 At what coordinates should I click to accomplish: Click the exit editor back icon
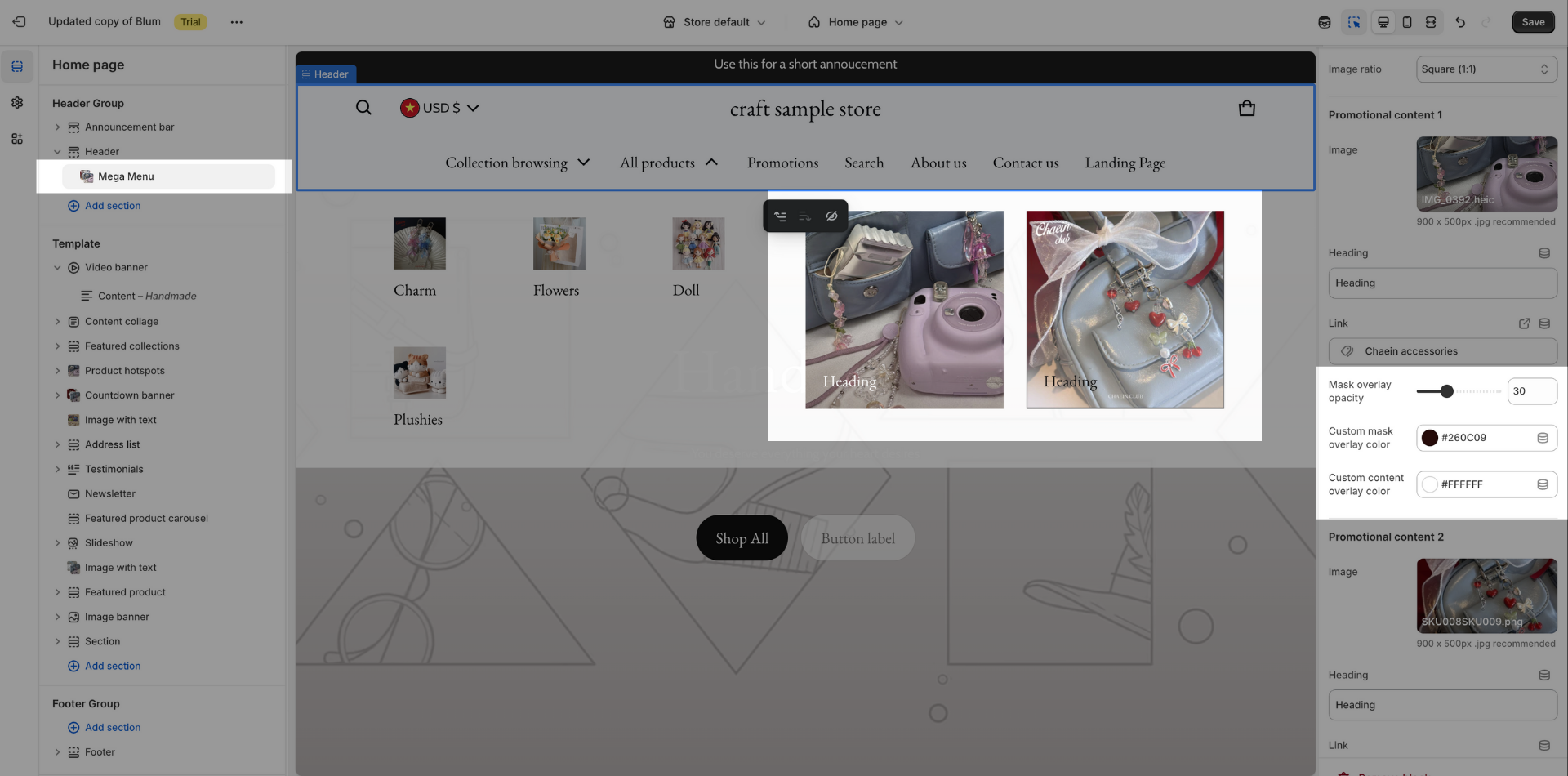(19, 22)
